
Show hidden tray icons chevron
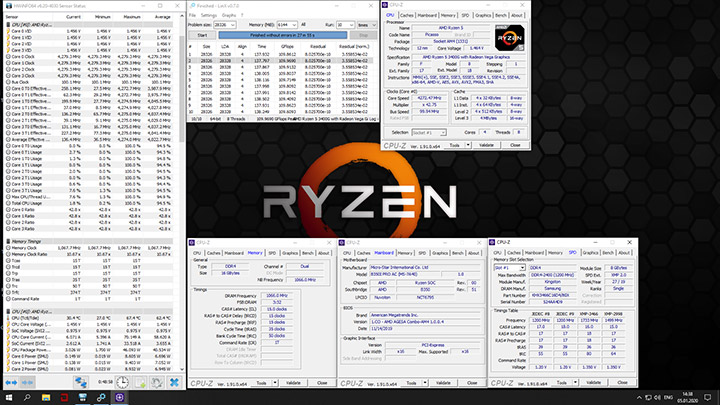pyautogui.click(x=639, y=398)
